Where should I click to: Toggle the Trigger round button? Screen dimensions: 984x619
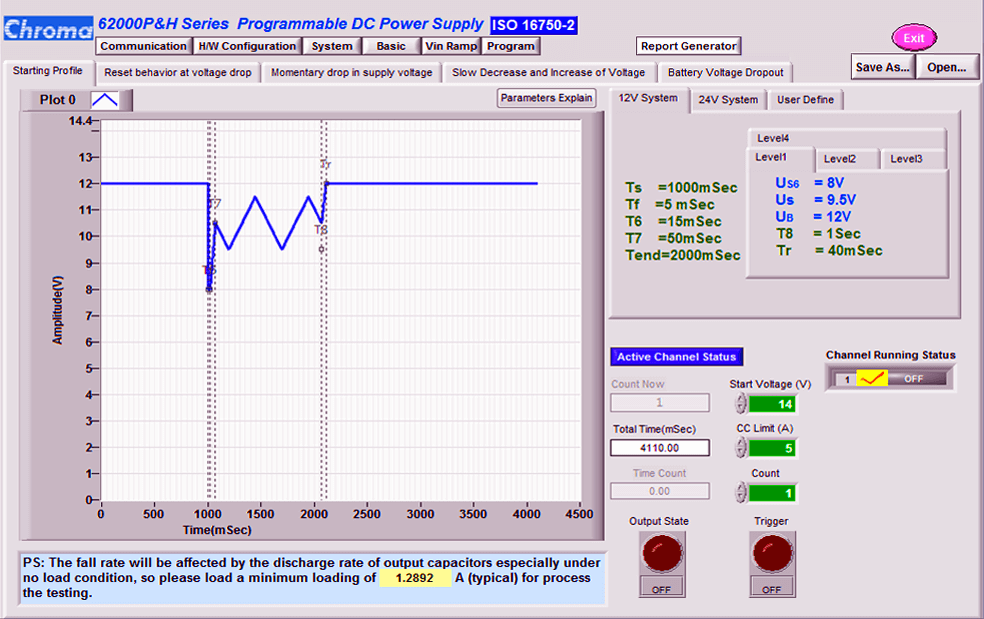[771, 553]
